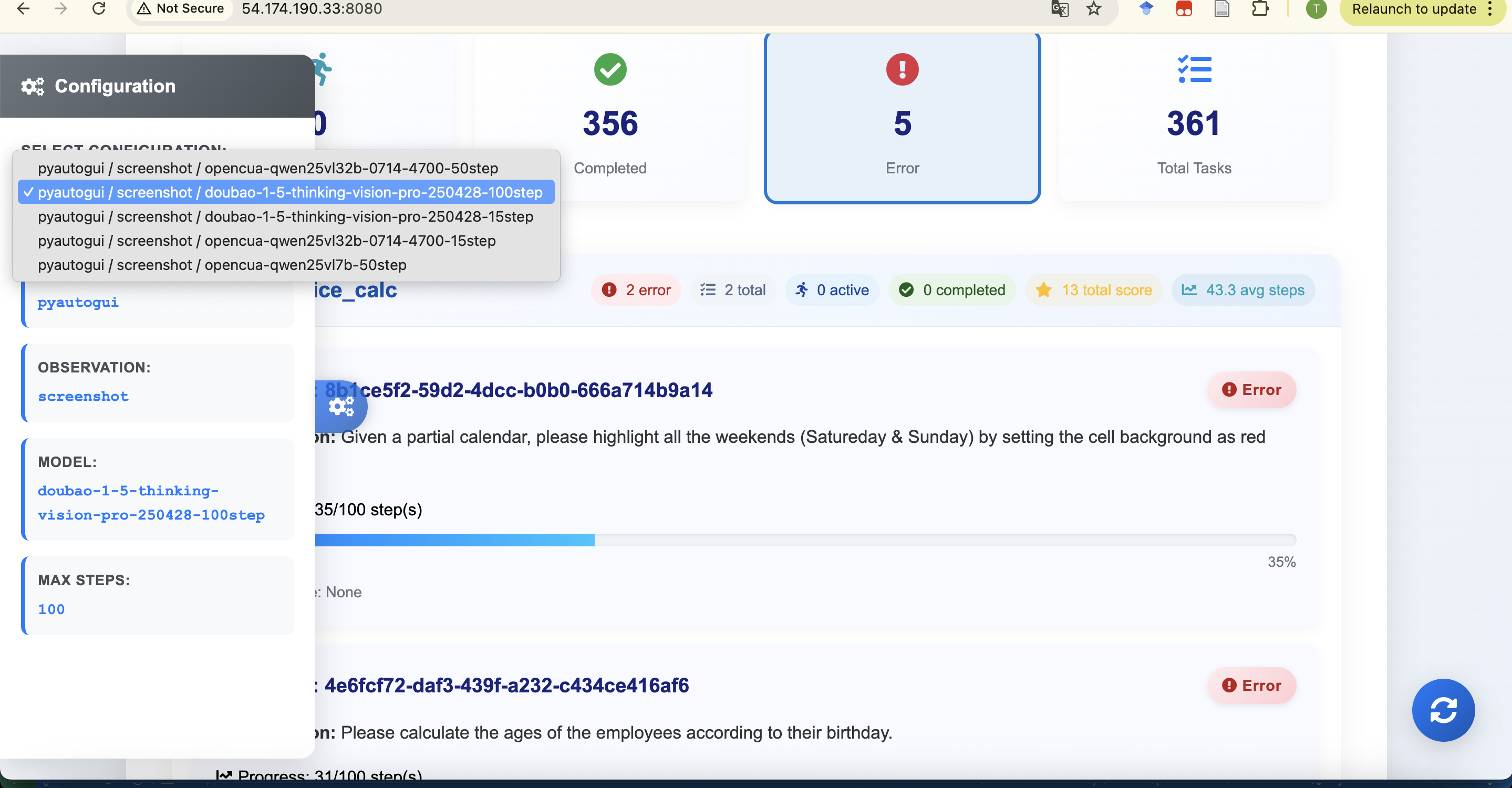Click the 43.3 avg steps badge
Viewport: 1512px width, 788px height.
point(1243,290)
